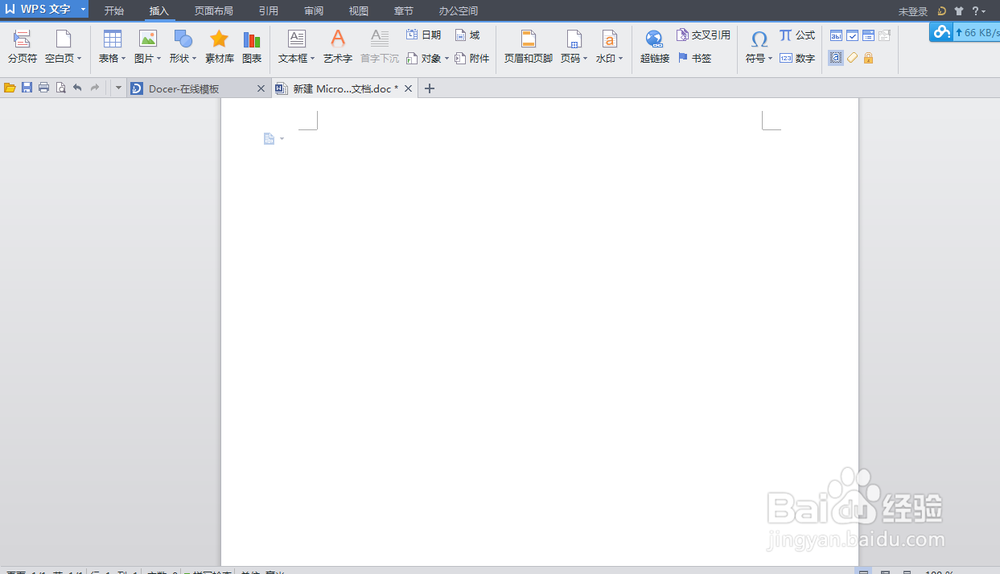The width and height of the screenshot is (1000, 574).
Task: Insert date (日期) field
Action: pos(423,35)
